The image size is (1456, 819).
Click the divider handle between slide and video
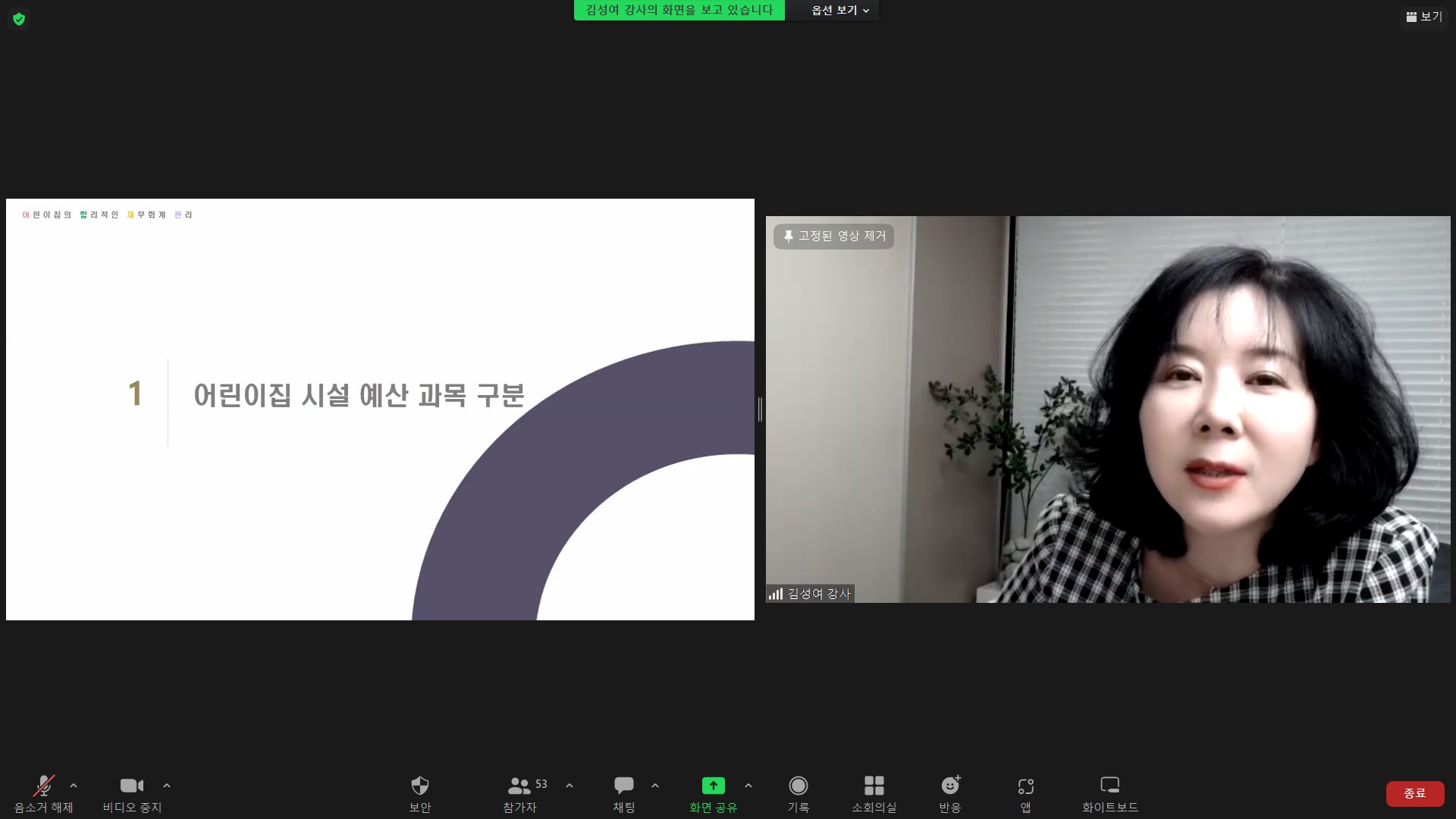tap(760, 409)
